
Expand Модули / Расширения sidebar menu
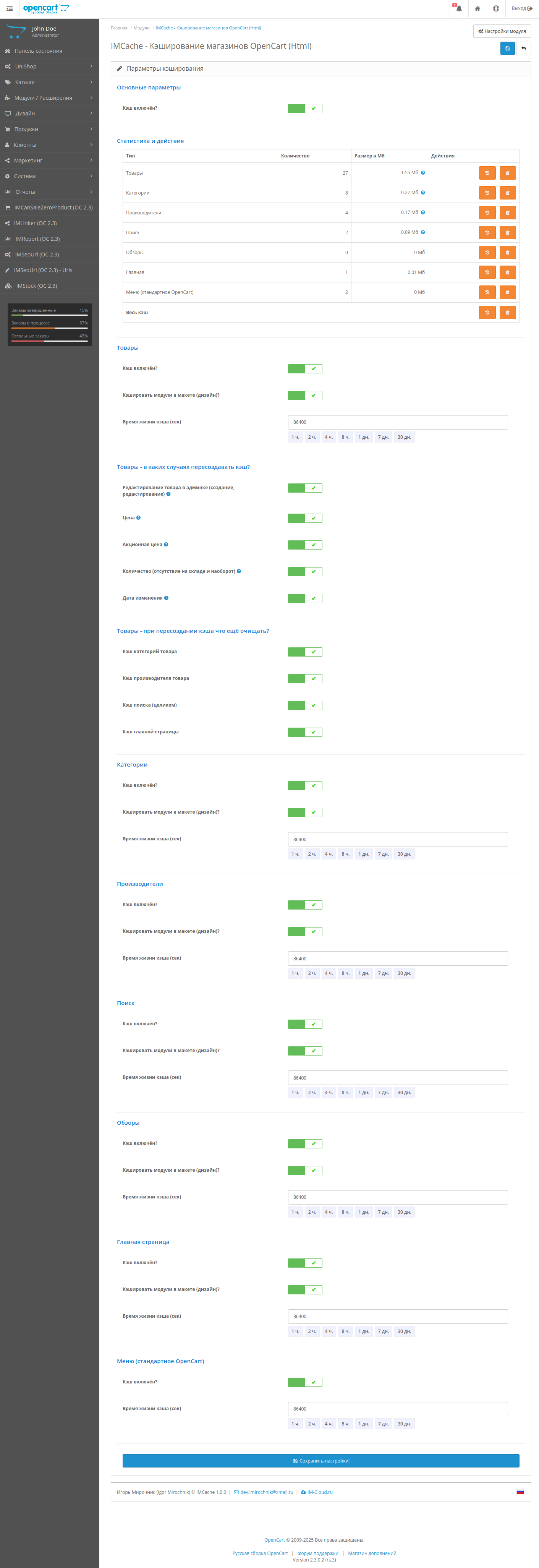coord(49,98)
